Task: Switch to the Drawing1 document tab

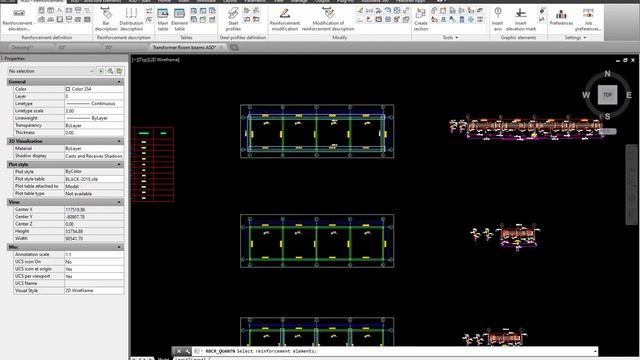Action: (22, 47)
